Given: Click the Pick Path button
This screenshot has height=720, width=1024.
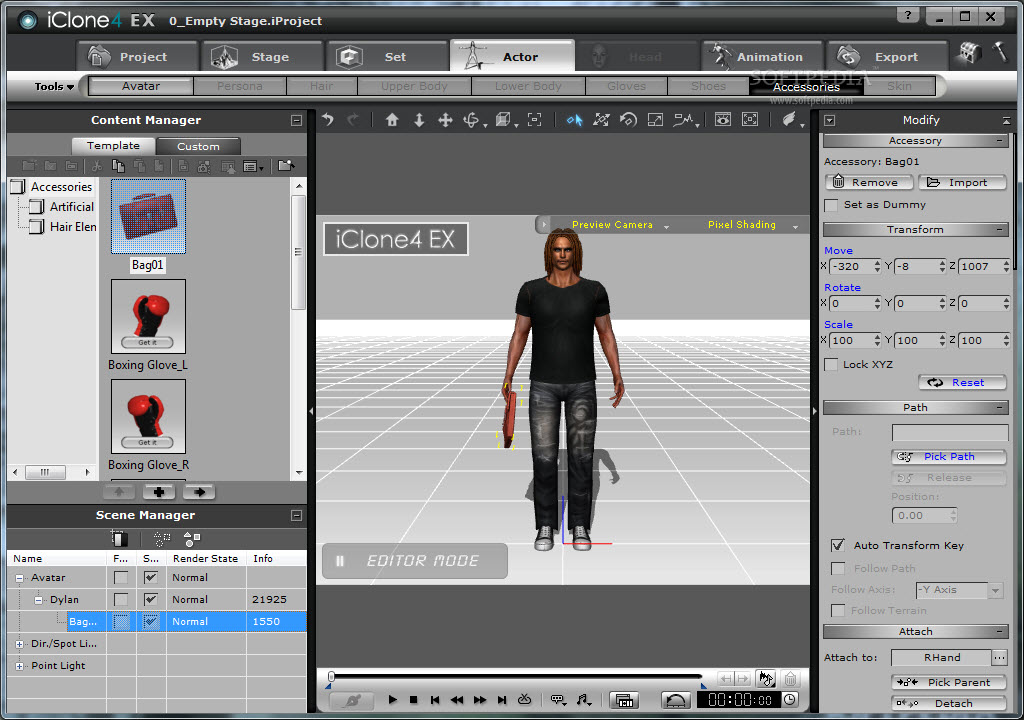Looking at the screenshot, I should click(949, 456).
